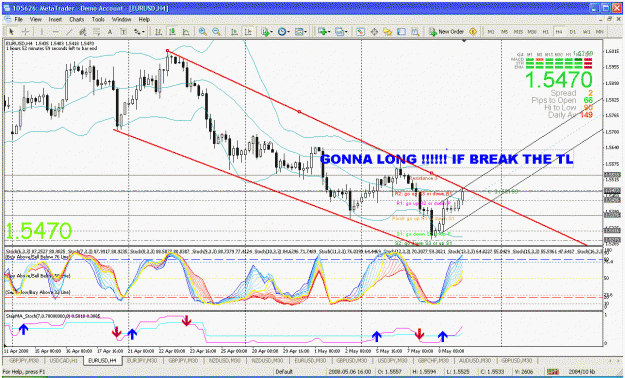Open the View menu
Screen dimensions: 625x378
pyautogui.click(x=35, y=19)
